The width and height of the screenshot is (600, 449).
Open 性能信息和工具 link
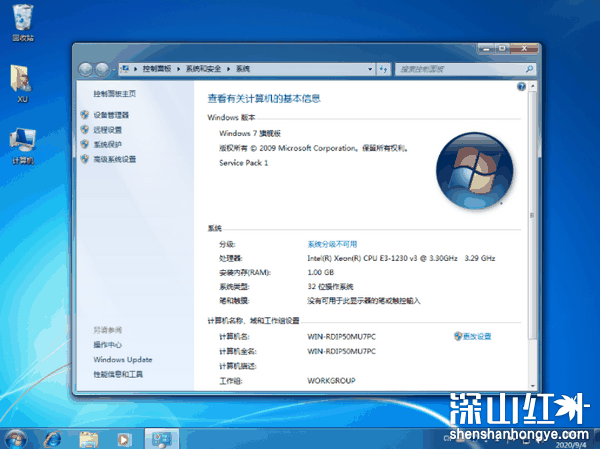tap(118, 374)
